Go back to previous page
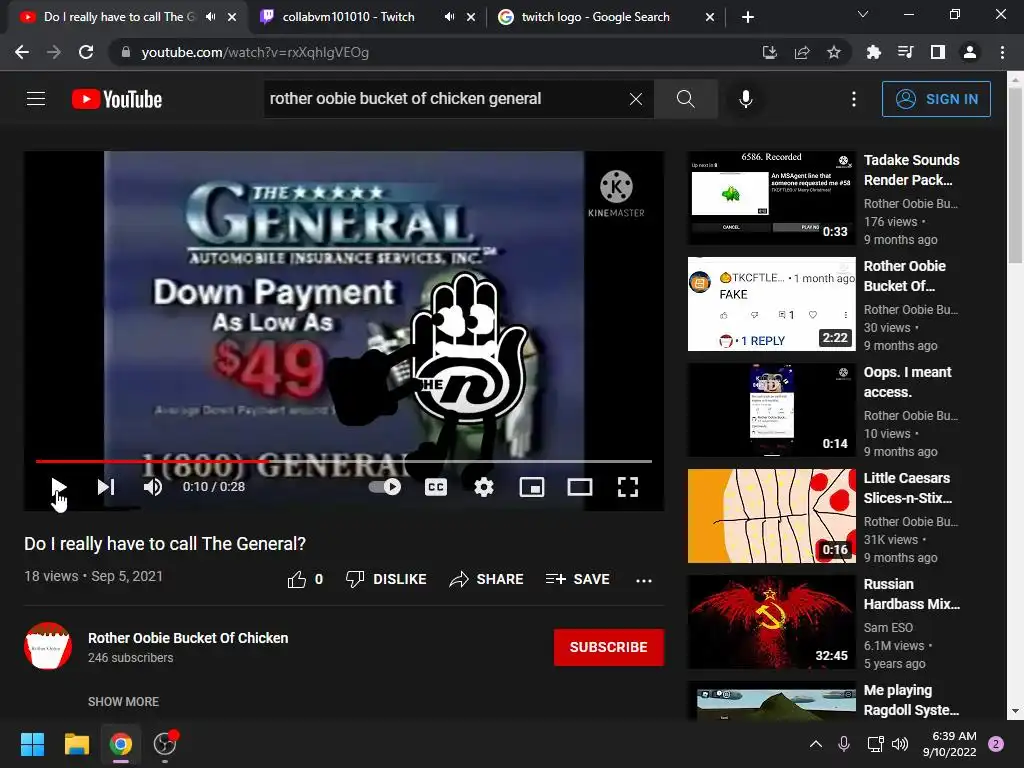The width and height of the screenshot is (1024, 768). 22,52
